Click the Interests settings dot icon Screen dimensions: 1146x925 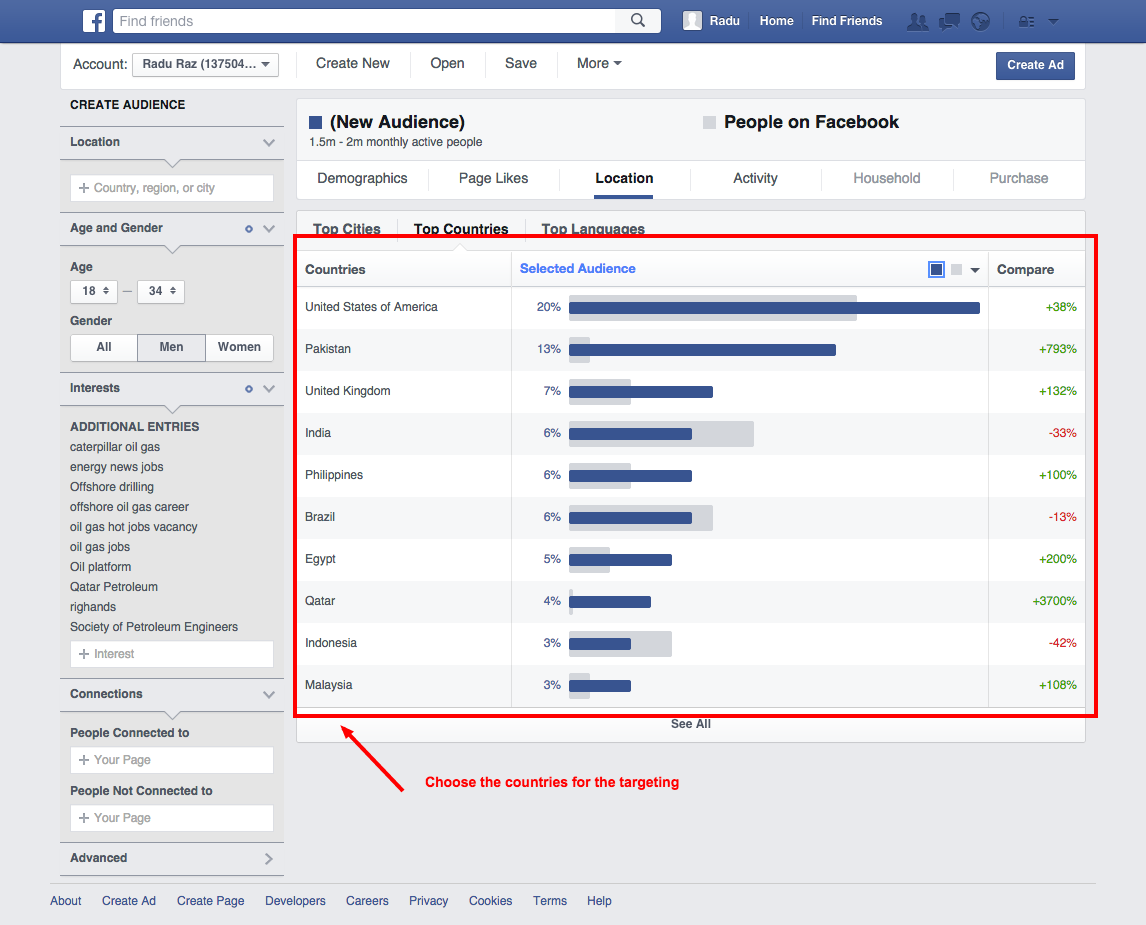tap(248, 389)
